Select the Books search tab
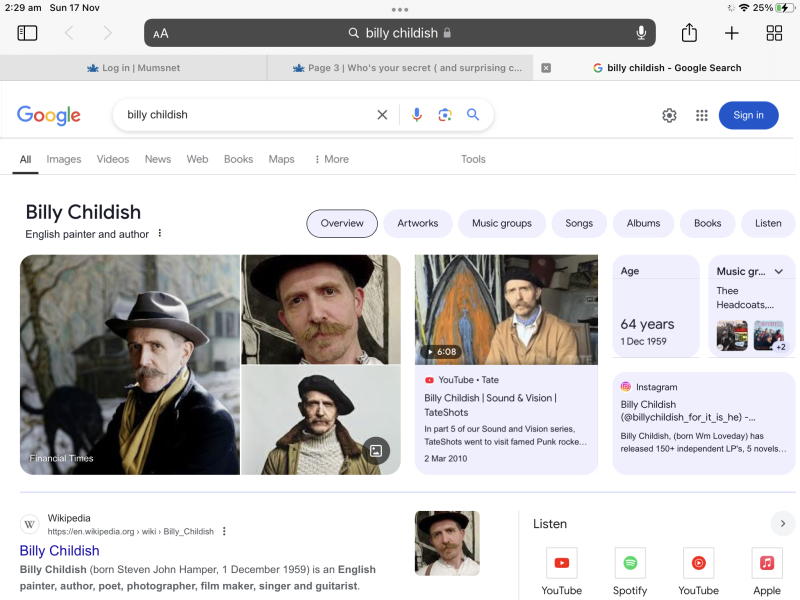Screen dimensions: 800x600 pos(238,159)
